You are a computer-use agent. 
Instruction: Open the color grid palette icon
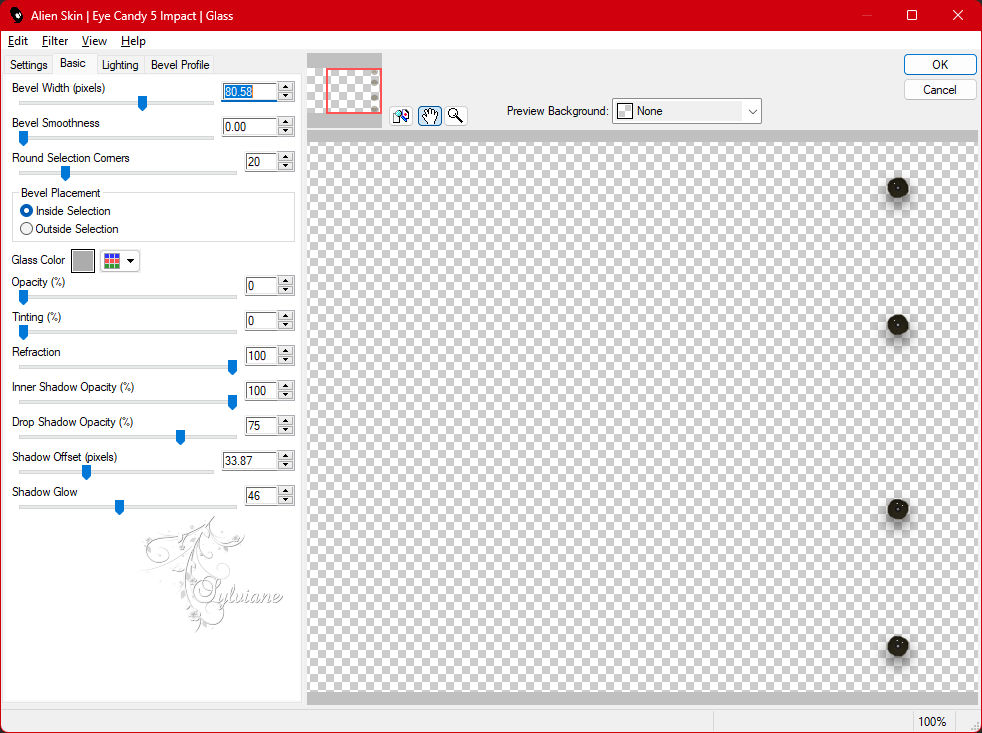pyautogui.click(x=112, y=261)
